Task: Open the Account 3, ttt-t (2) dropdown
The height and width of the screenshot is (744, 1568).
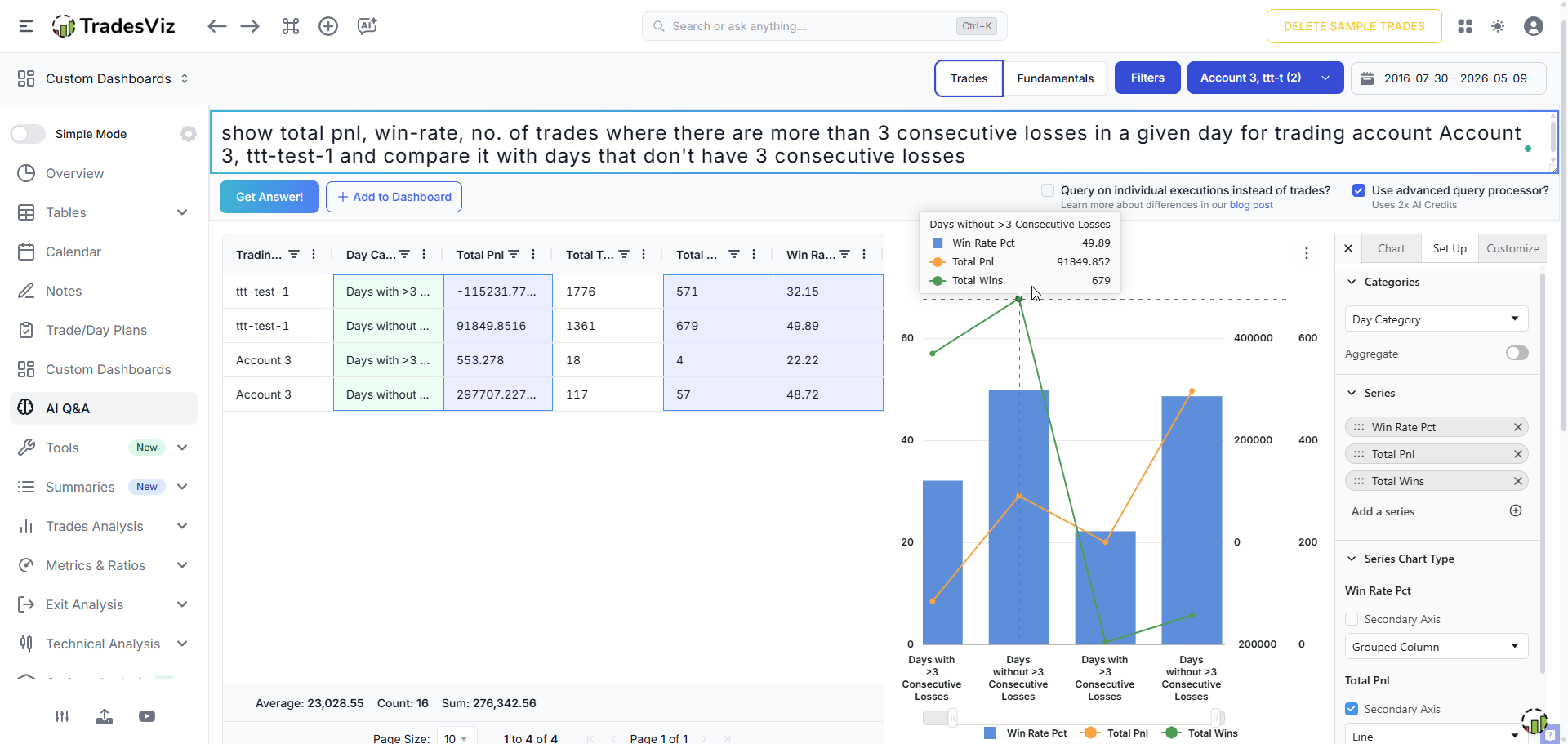Action: [x=1265, y=78]
